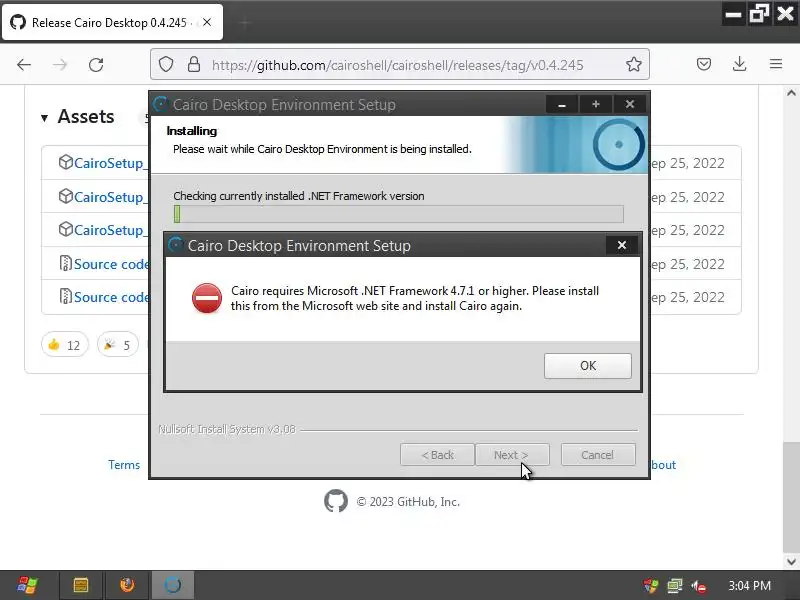Click the package icon of second CairoSetup

coord(65,196)
